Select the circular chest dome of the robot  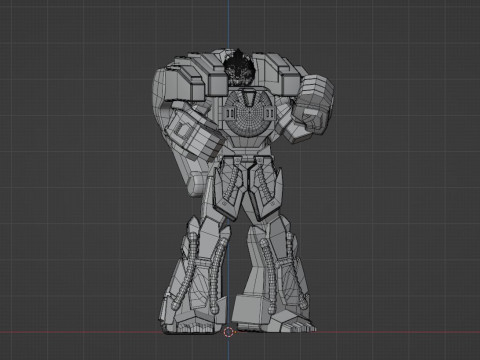pyautogui.click(x=248, y=114)
